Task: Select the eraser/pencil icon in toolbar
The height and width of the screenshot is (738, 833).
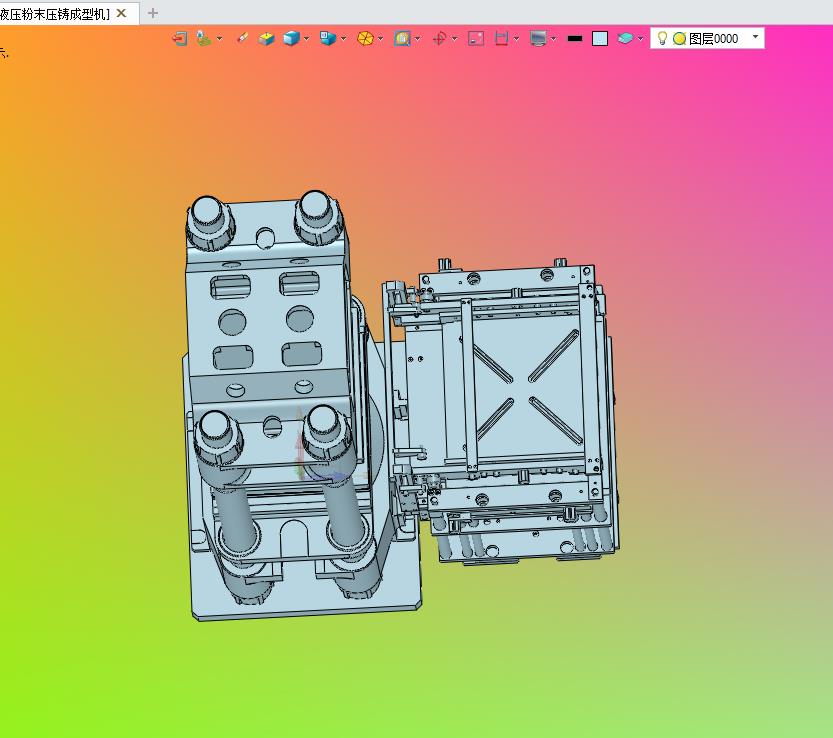Action: 242,38
